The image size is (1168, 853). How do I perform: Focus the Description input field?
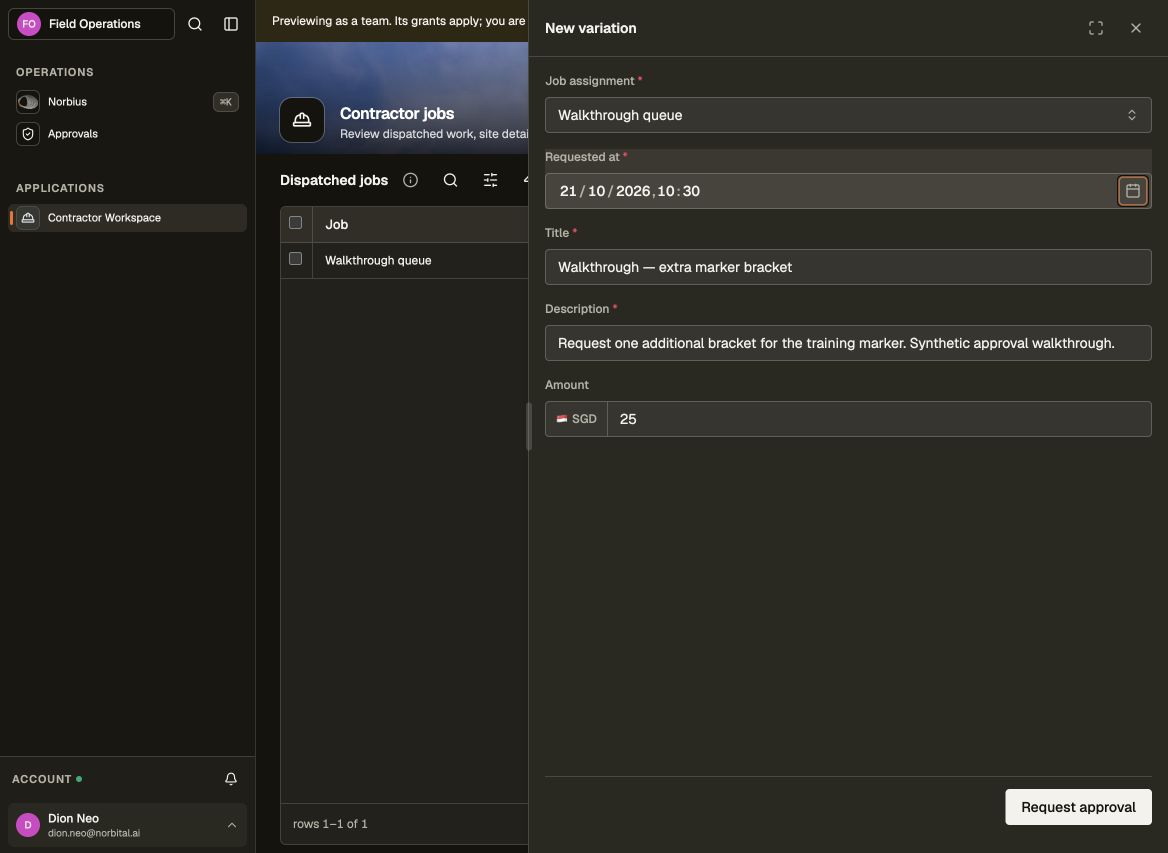point(848,343)
